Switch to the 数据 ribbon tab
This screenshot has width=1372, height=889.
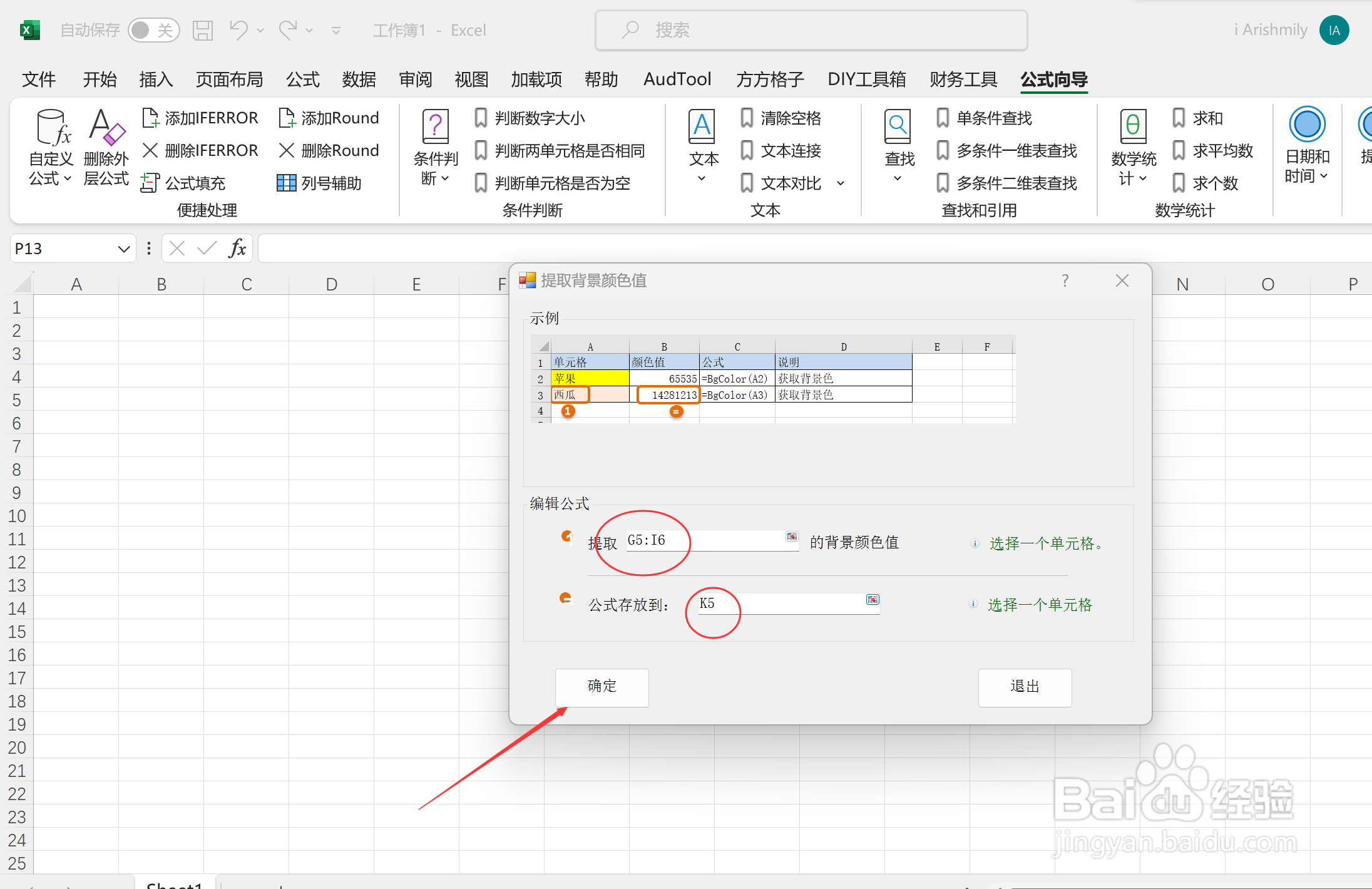(x=359, y=80)
